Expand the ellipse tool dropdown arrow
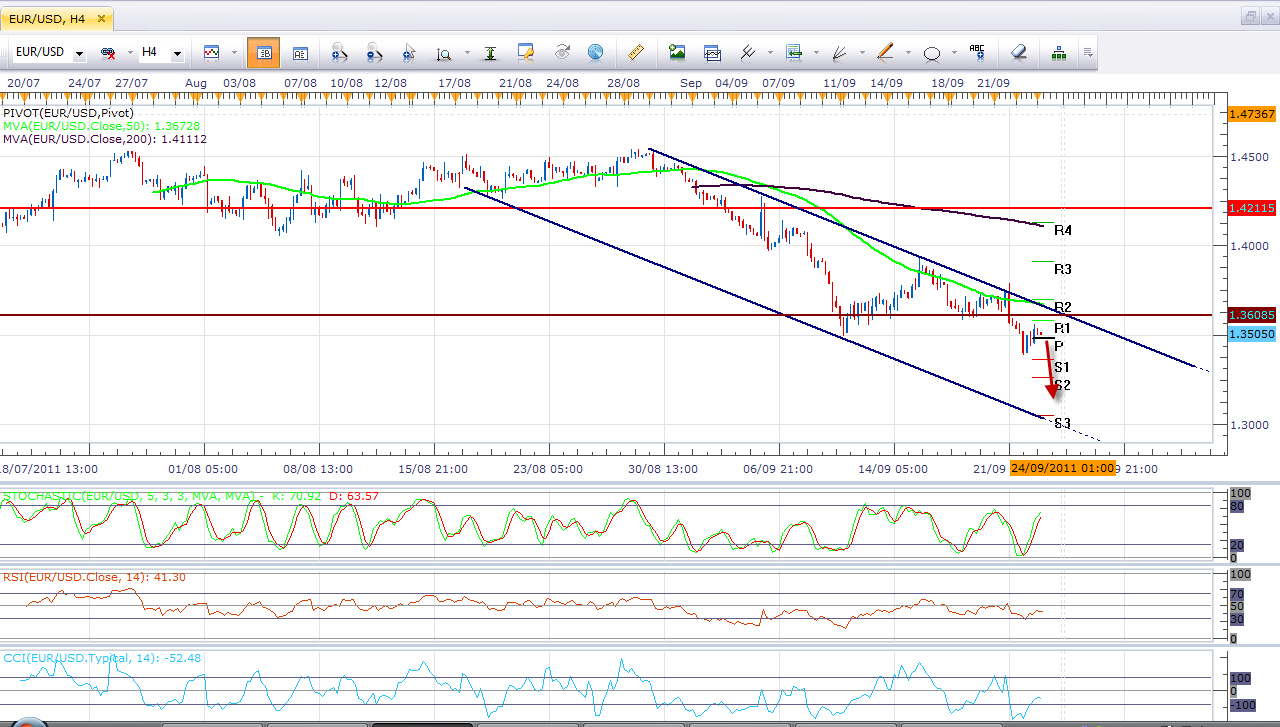 coord(953,53)
